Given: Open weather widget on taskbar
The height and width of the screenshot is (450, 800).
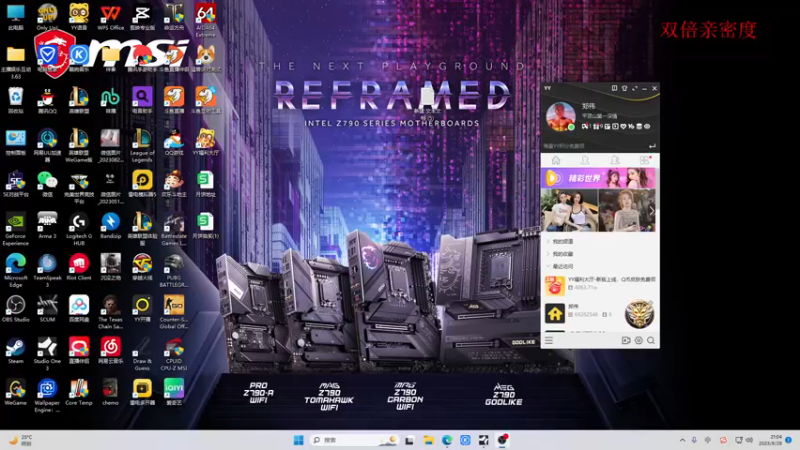Looking at the screenshot, I should pos(21,440).
